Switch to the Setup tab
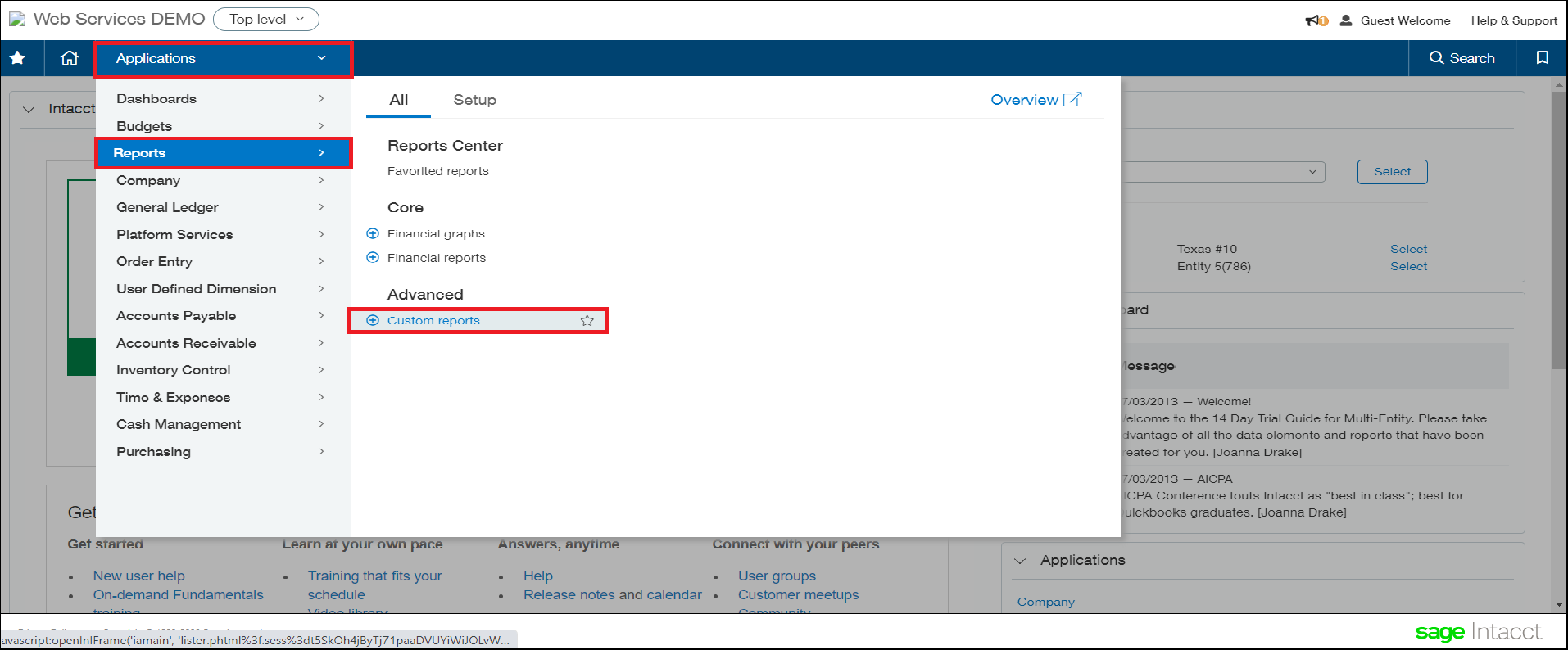Screen dimensions: 1568x650 pyautogui.click(x=475, y=100)
